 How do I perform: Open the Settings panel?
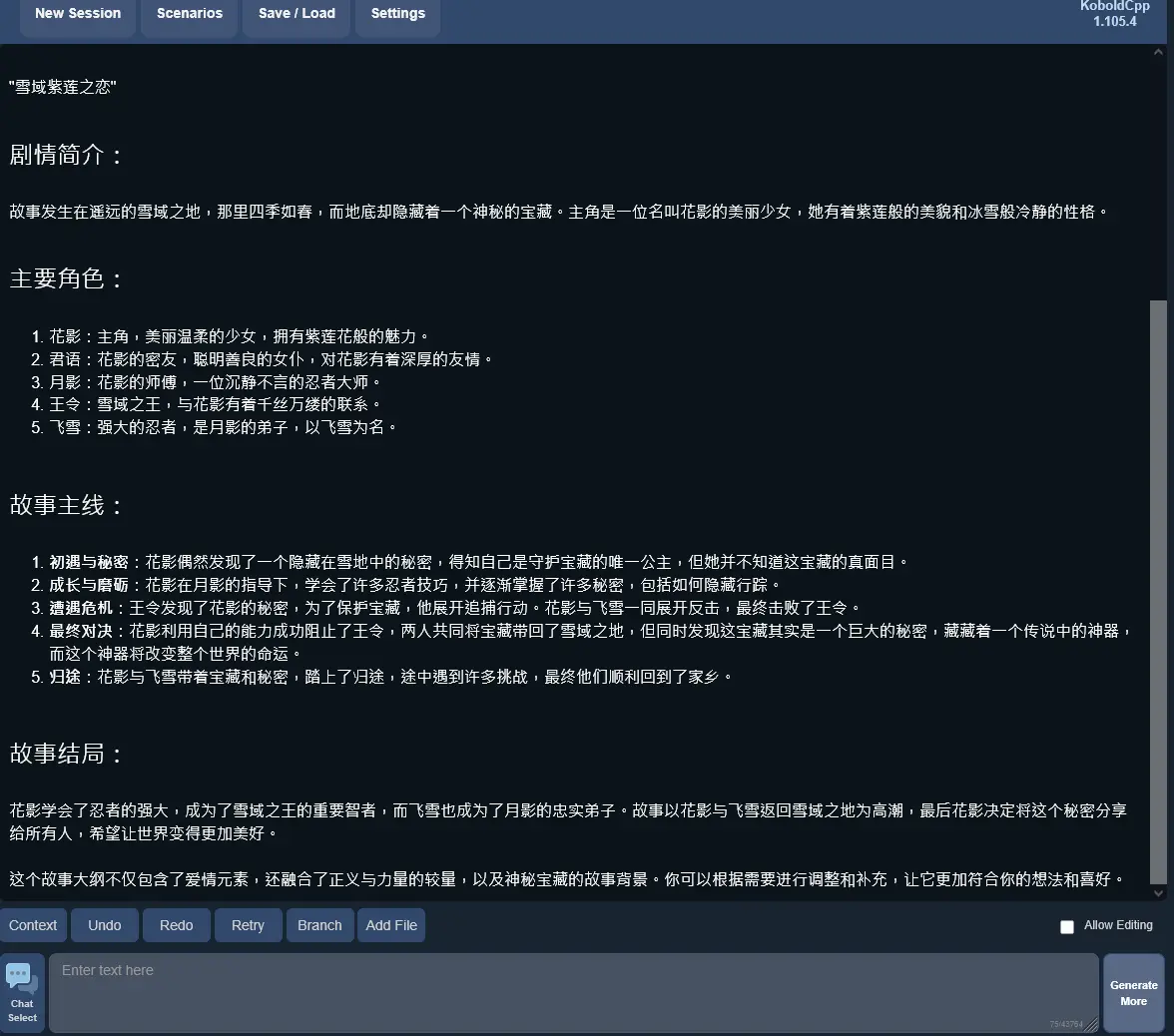point(397,14)
